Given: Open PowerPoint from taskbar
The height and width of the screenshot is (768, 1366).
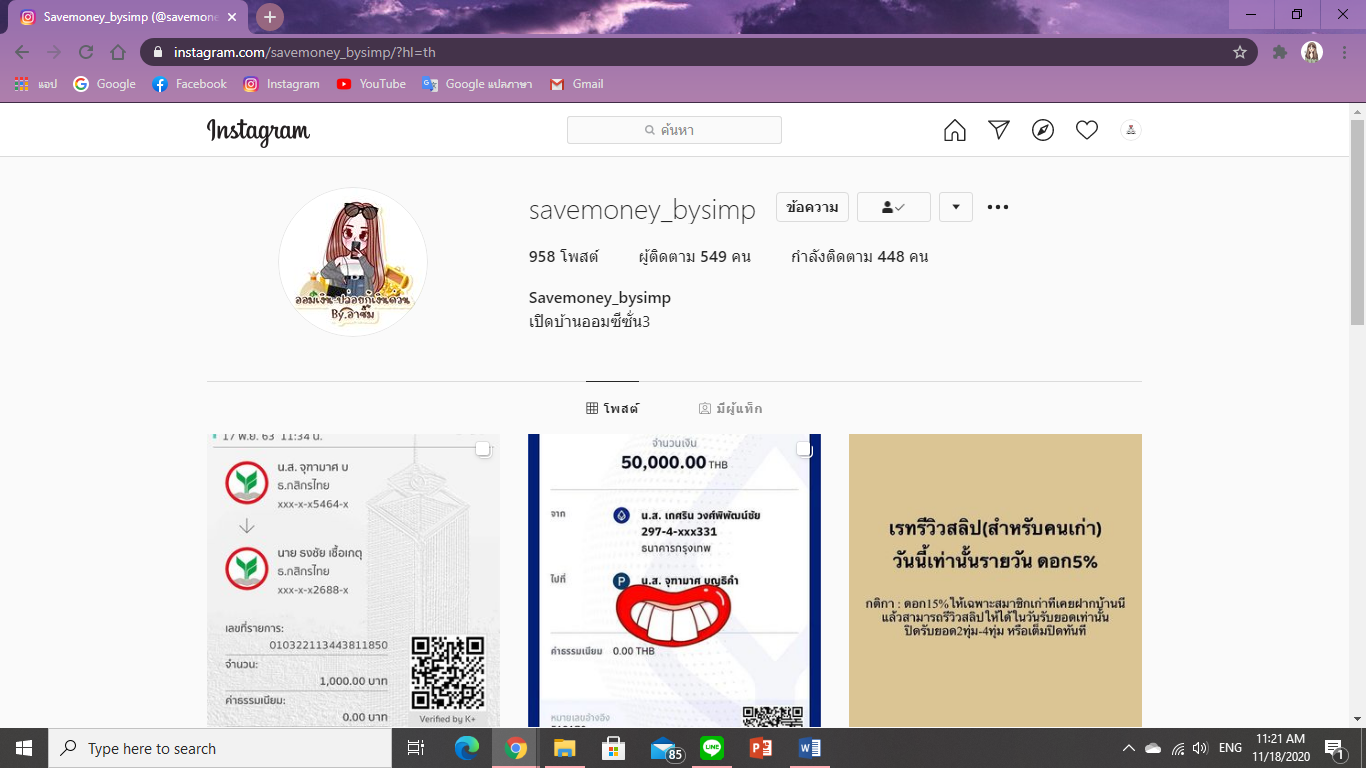Looking at the screenshot, I should (761, 748).
